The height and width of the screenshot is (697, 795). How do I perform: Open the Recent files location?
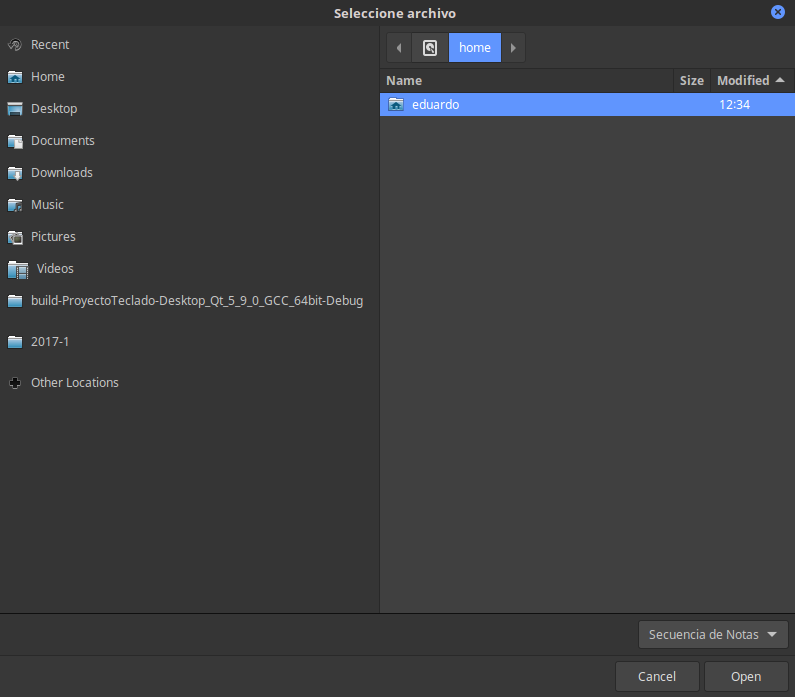pyautogui.click(x=50, y=45)
